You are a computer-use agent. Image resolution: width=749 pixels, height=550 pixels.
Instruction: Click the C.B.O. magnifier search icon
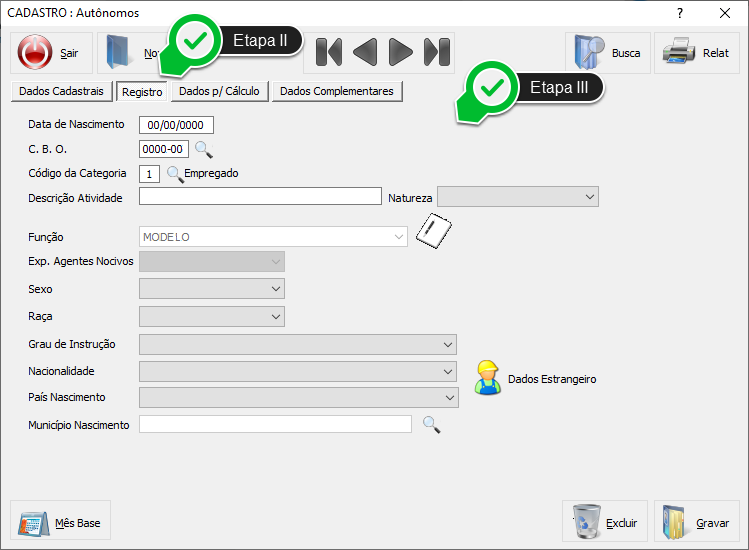coord(203,150)
